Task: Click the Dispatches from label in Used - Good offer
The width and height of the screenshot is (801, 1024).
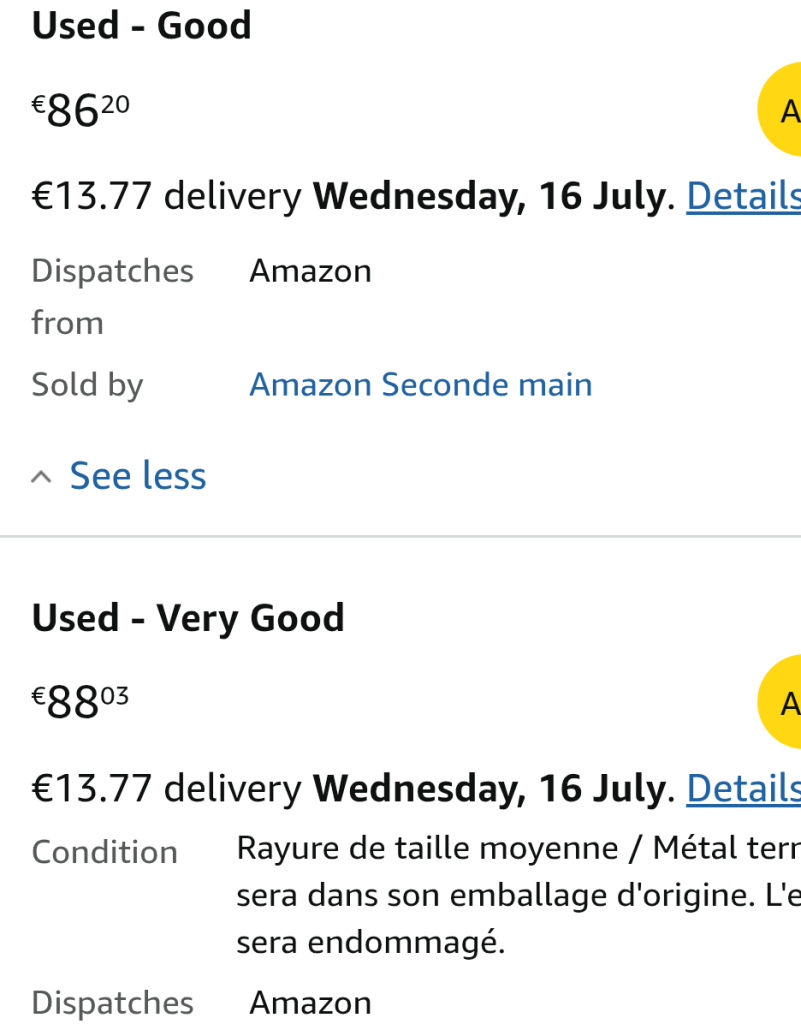Action: [112, 296]
